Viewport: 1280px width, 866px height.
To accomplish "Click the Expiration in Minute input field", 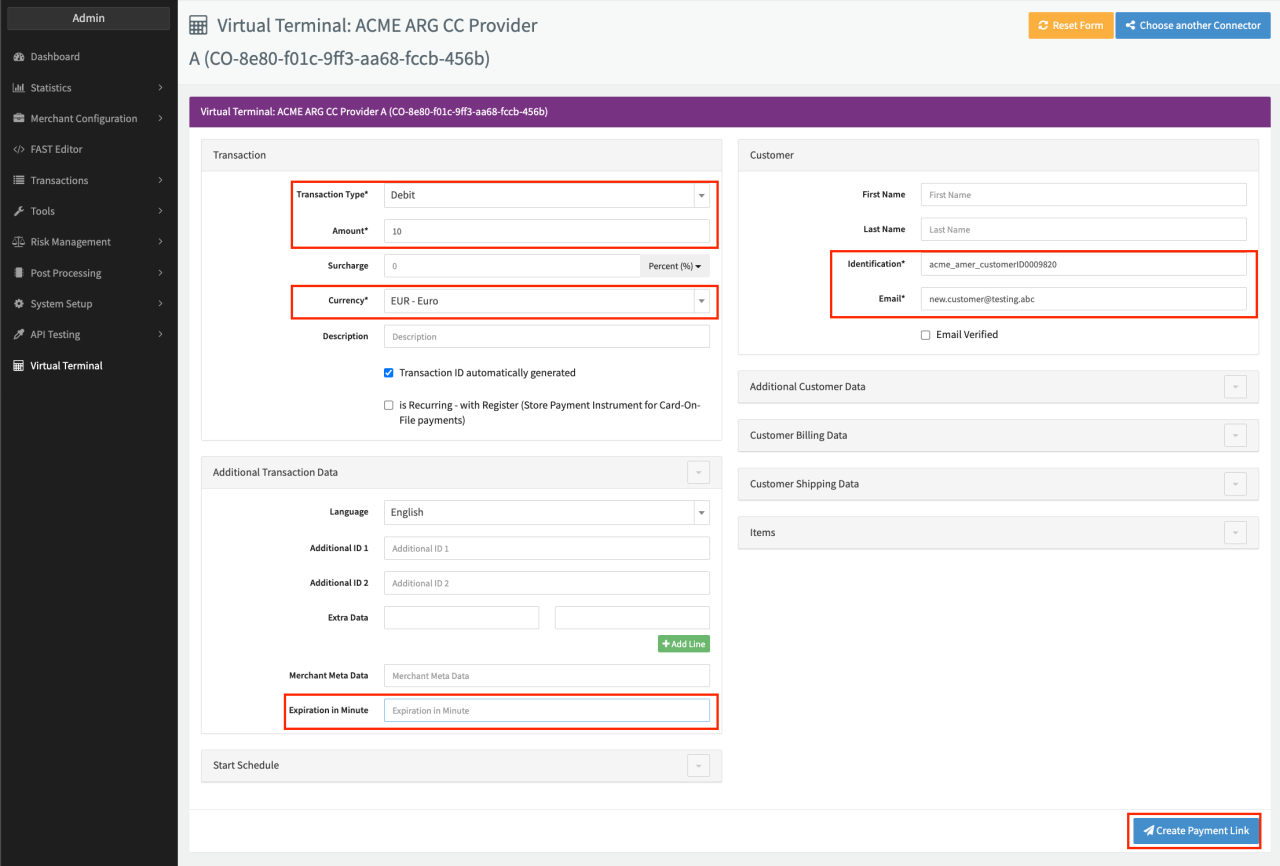I will click(546, 711).
